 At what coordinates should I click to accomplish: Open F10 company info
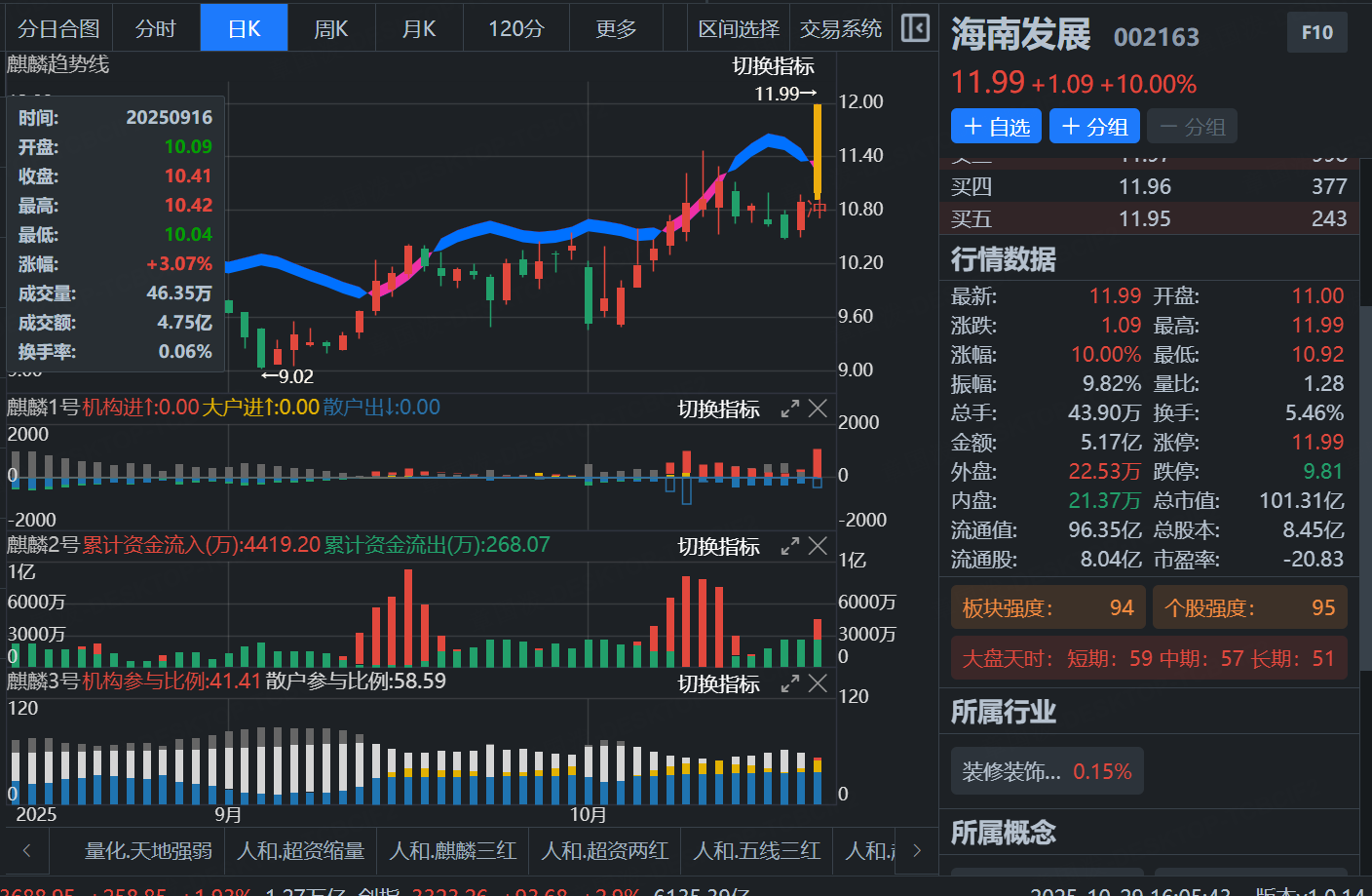[1316, 32]
